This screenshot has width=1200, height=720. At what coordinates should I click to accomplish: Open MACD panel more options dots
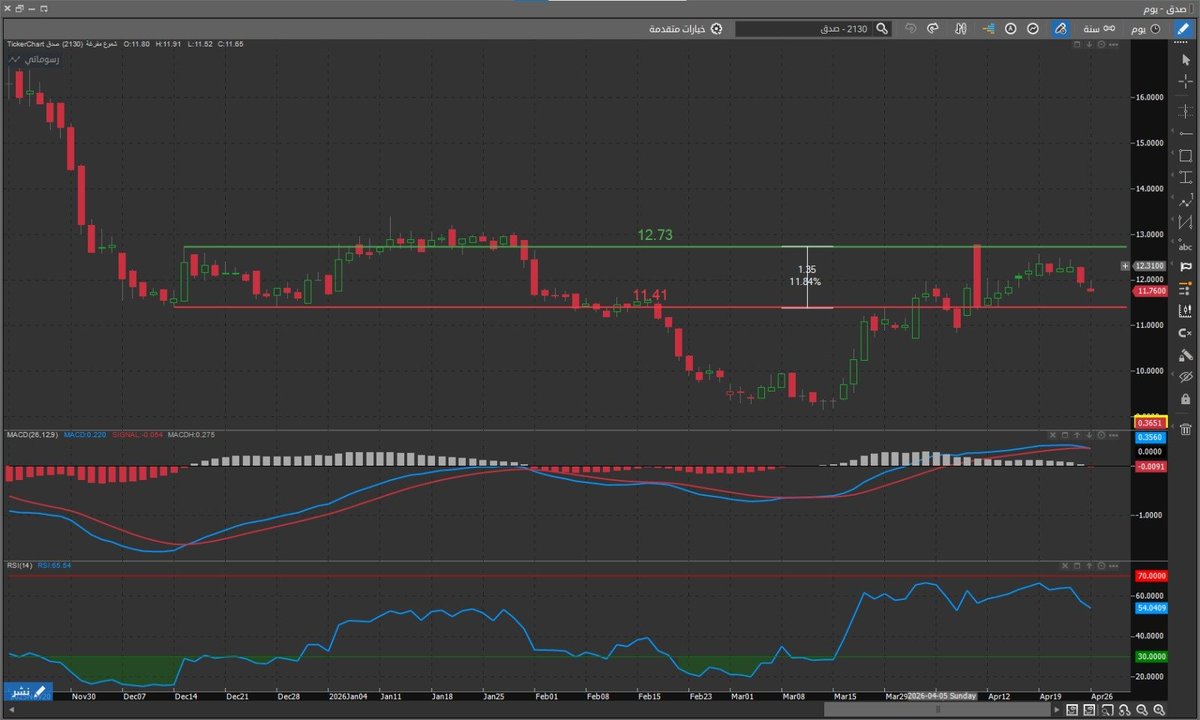(x=1114, y=435)
